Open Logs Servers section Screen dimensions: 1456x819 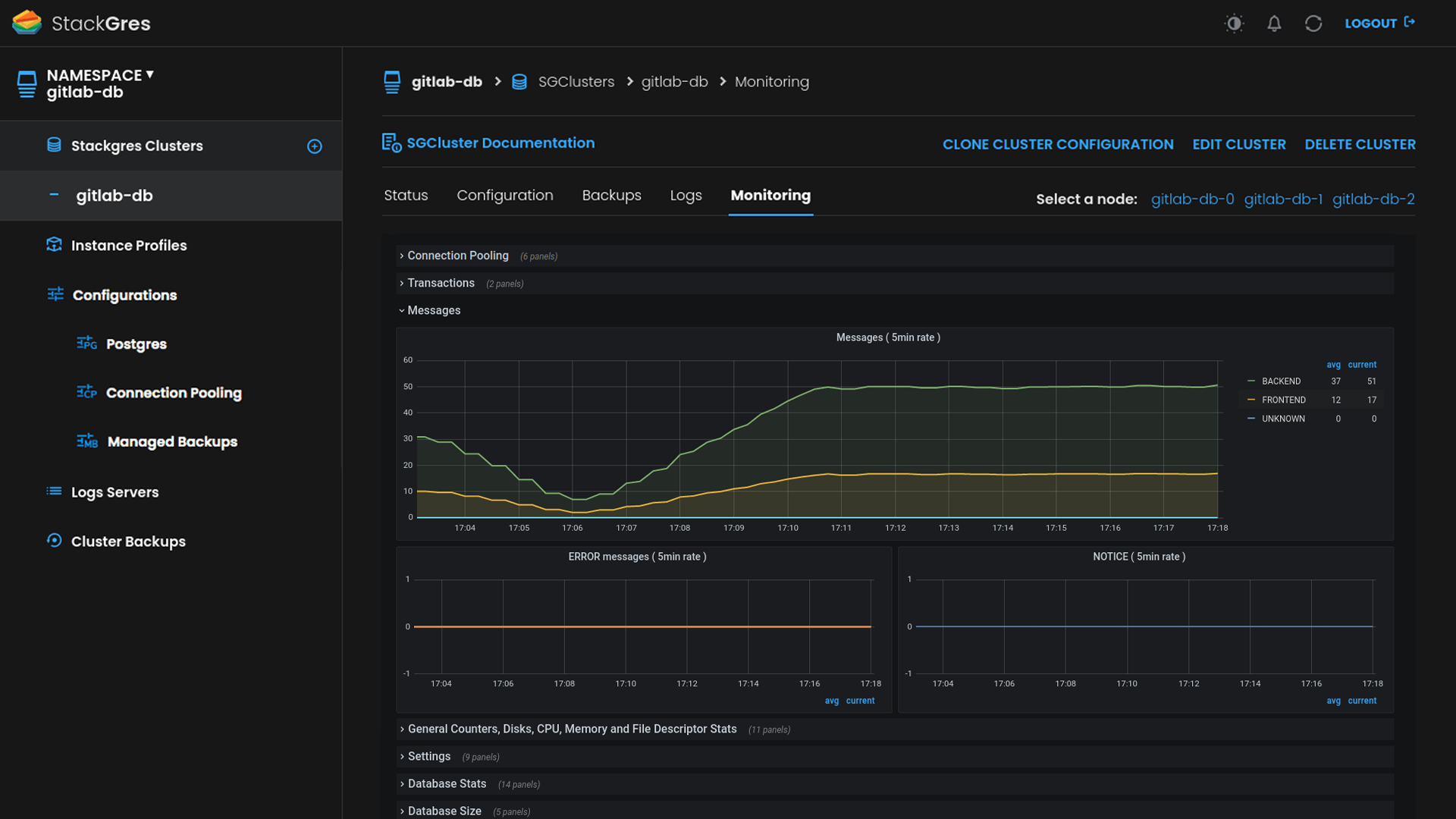(x=115, y=492)
